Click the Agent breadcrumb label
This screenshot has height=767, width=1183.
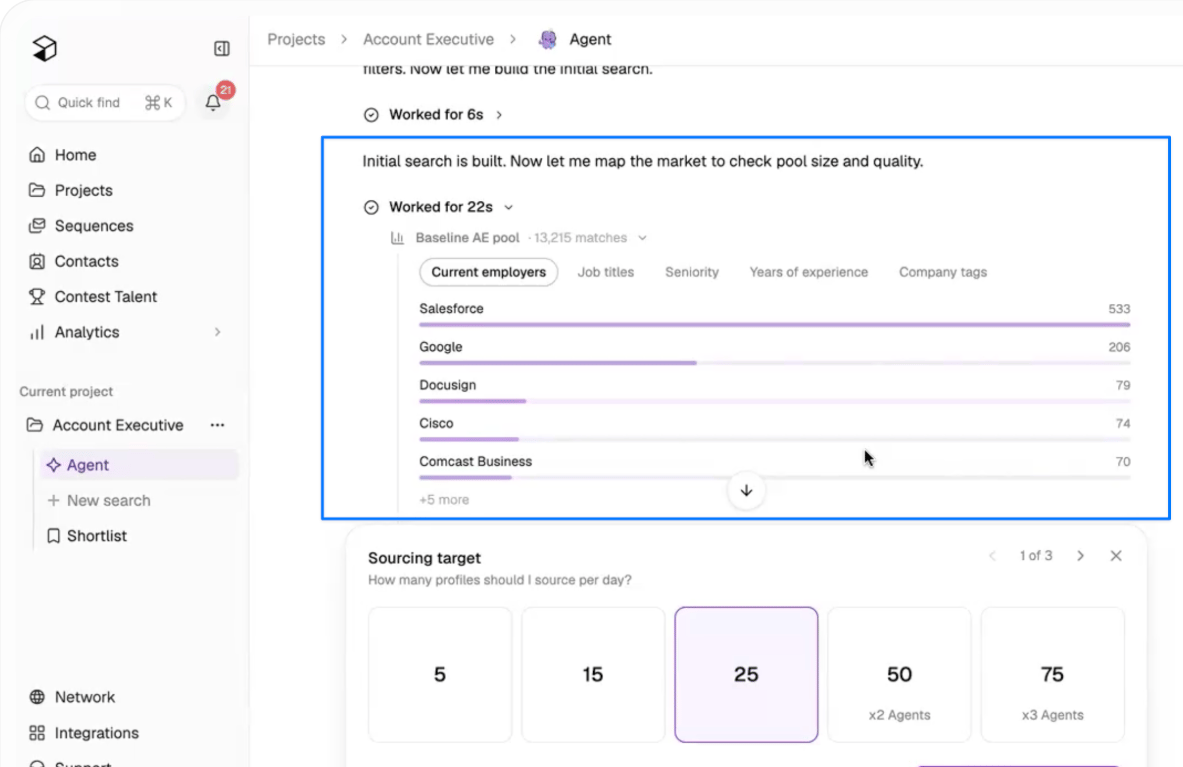(590, 39)
